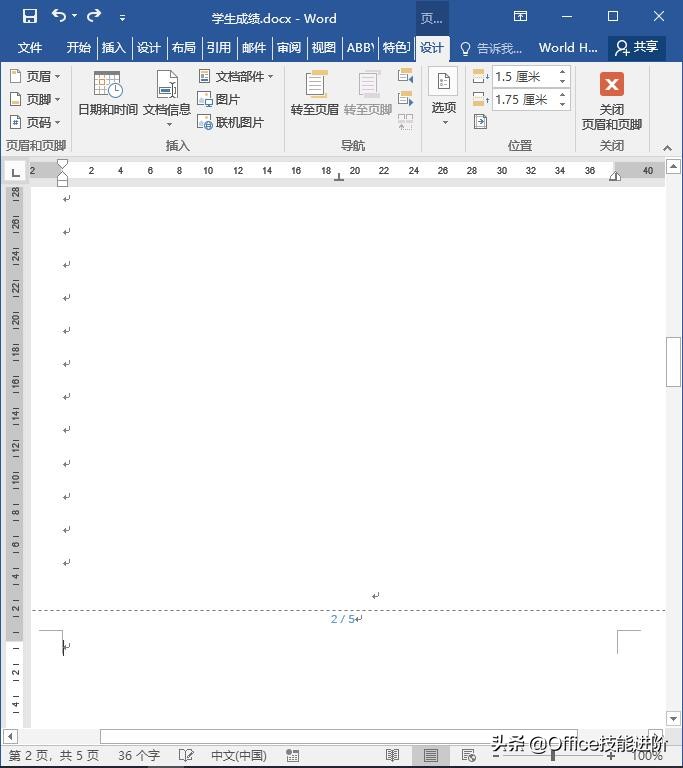Screen dimensions: 683x768
Task: Click the next section navigation icon
Action: (x=405, y=98)
